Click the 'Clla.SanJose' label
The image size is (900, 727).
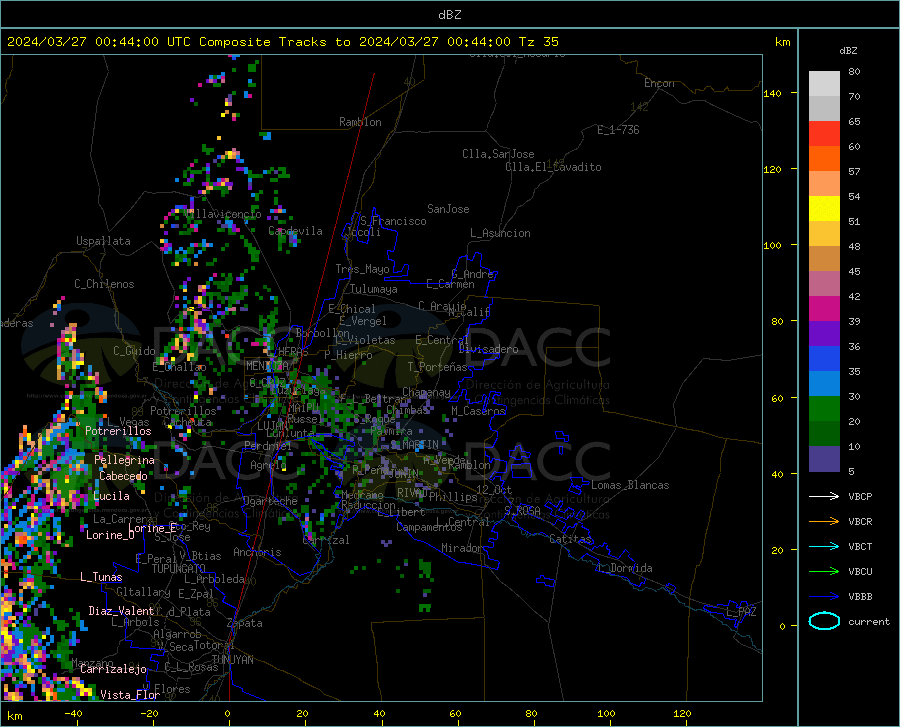tap(498, 154)
